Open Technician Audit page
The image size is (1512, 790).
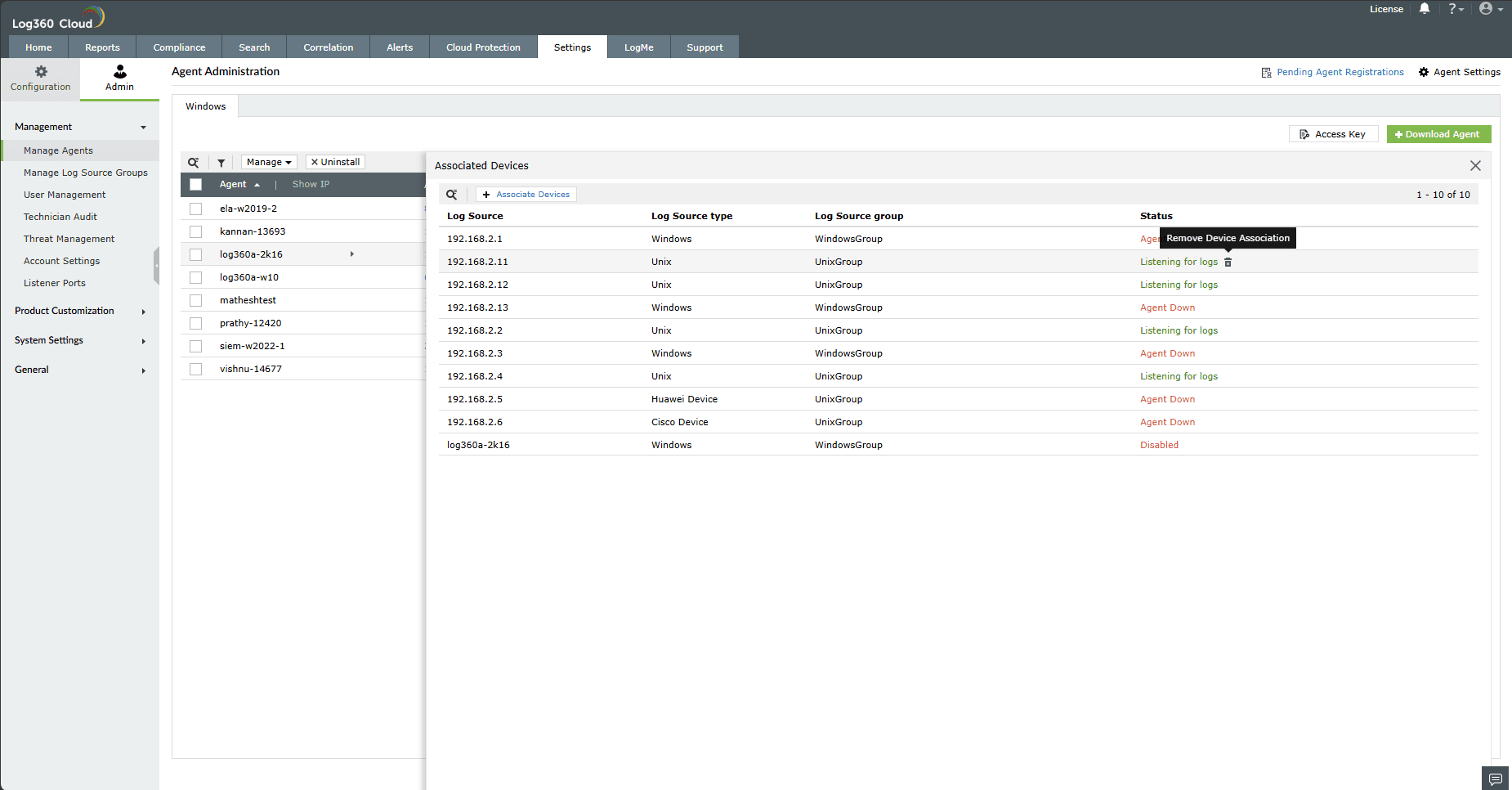pos(60,217)
